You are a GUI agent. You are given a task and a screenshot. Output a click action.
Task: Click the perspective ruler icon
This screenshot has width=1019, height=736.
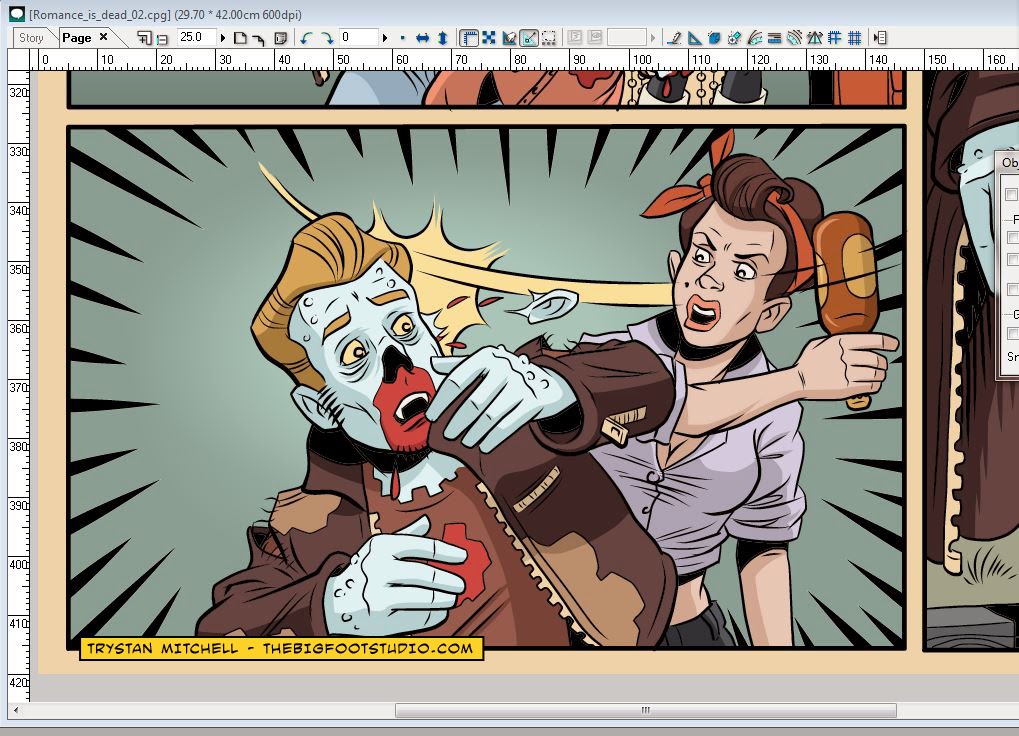814,38
